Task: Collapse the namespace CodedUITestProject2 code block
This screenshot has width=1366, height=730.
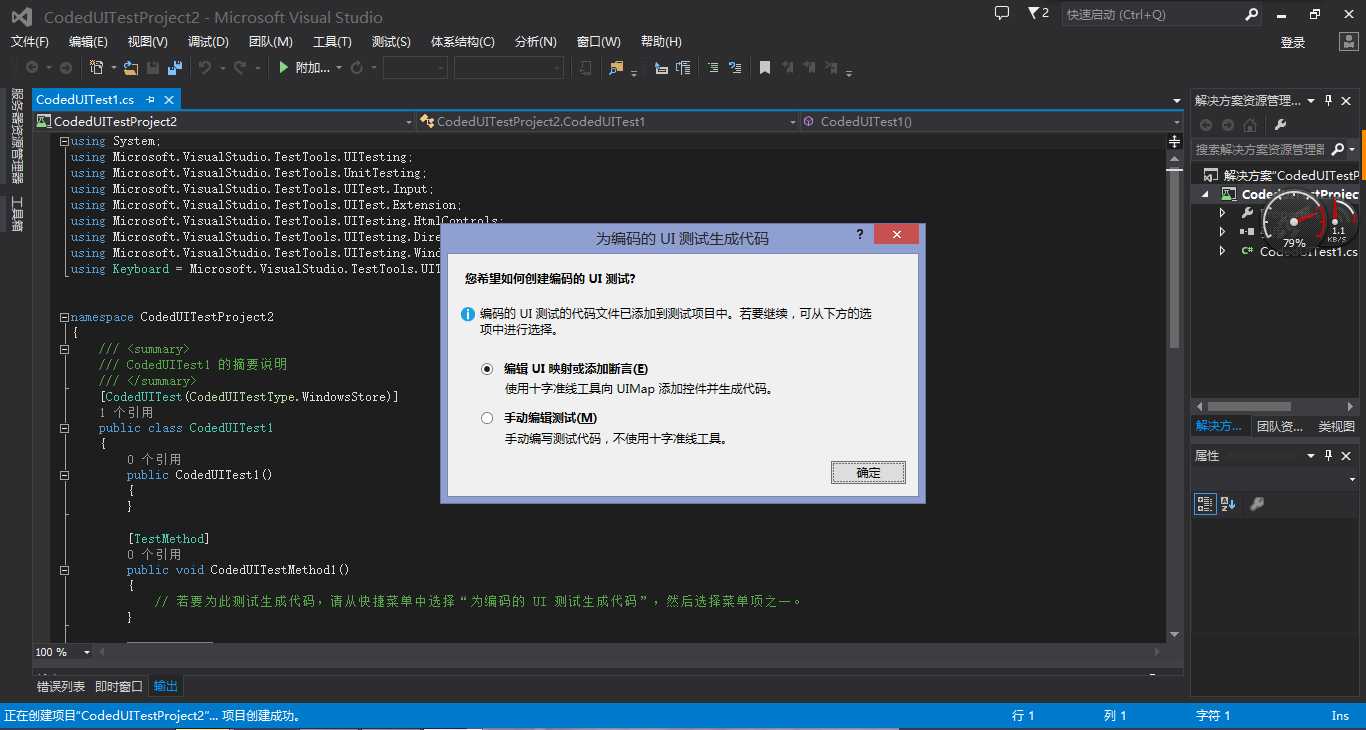Action: [x=64, y=317]
